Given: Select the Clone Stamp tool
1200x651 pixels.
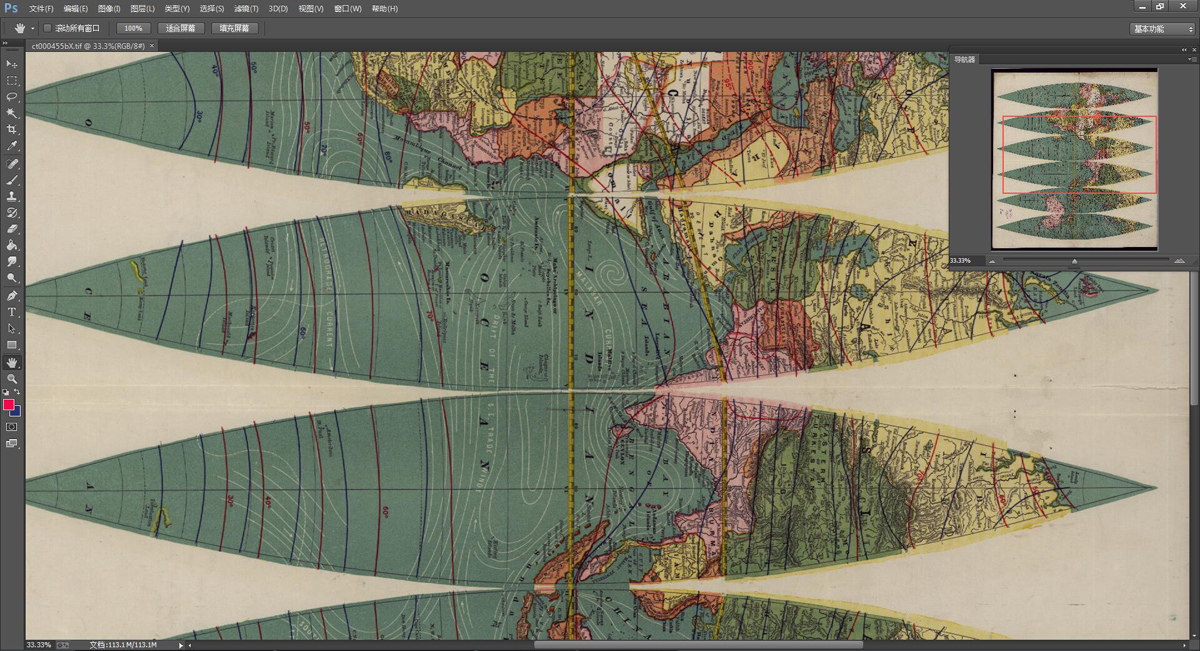Looking at the screenshot, I should pos(12,196).
